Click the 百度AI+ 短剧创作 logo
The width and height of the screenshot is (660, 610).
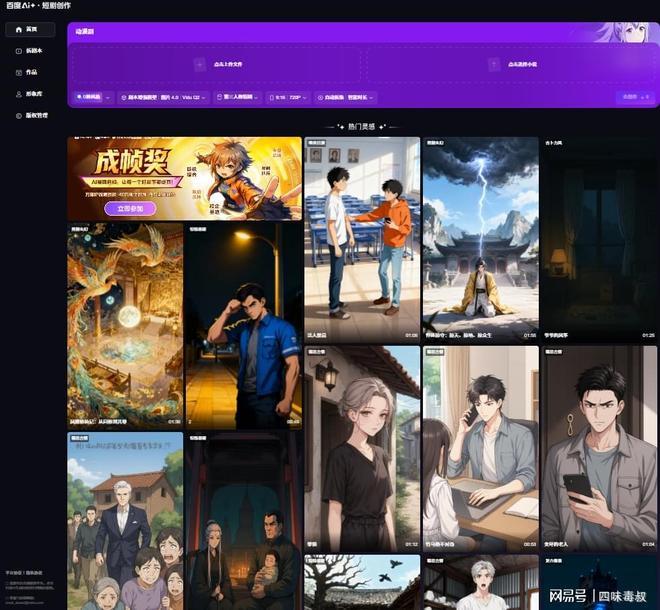click(x=38, y=6)
